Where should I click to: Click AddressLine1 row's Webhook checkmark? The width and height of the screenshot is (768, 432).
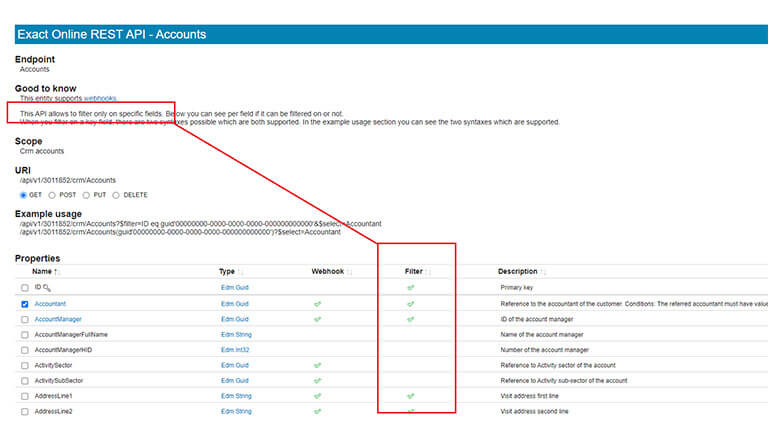pyautogui.click(x=317, y=396)
